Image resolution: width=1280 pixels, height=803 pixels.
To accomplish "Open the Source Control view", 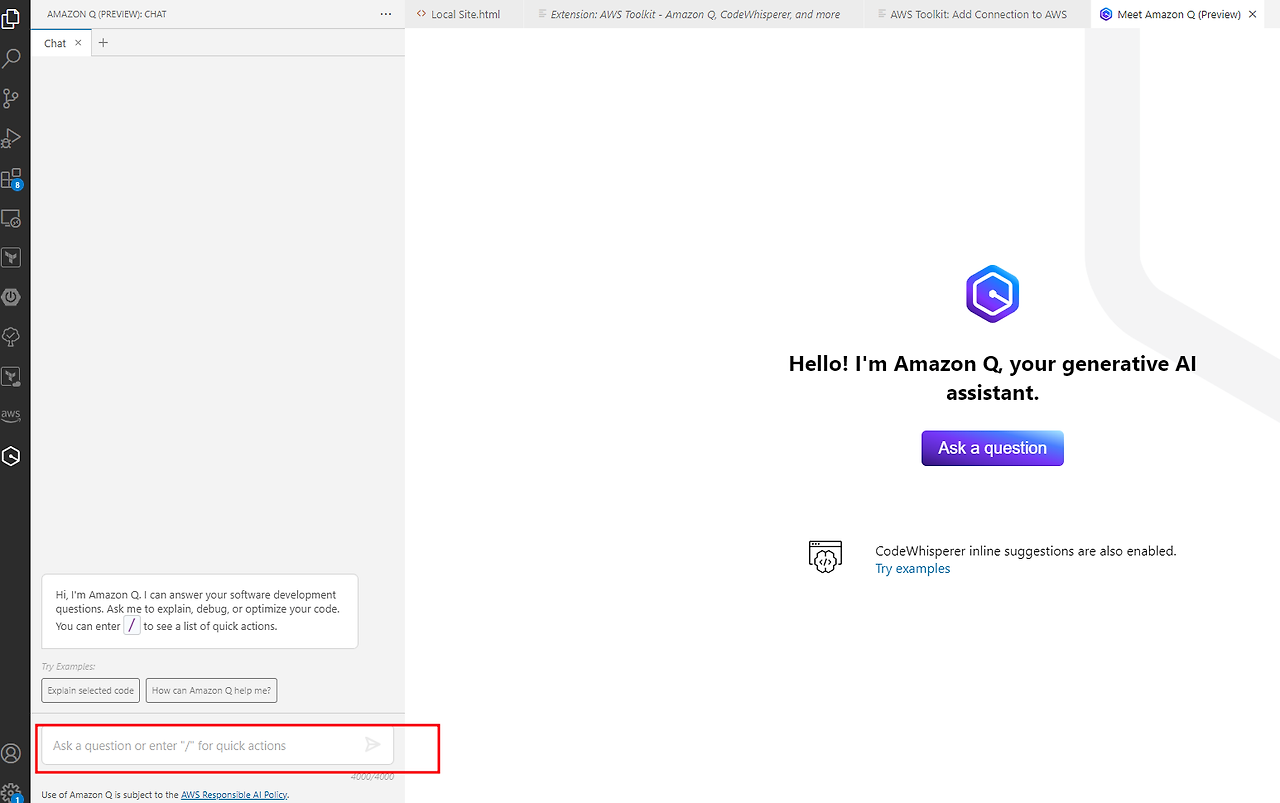I will pos(12,98).
